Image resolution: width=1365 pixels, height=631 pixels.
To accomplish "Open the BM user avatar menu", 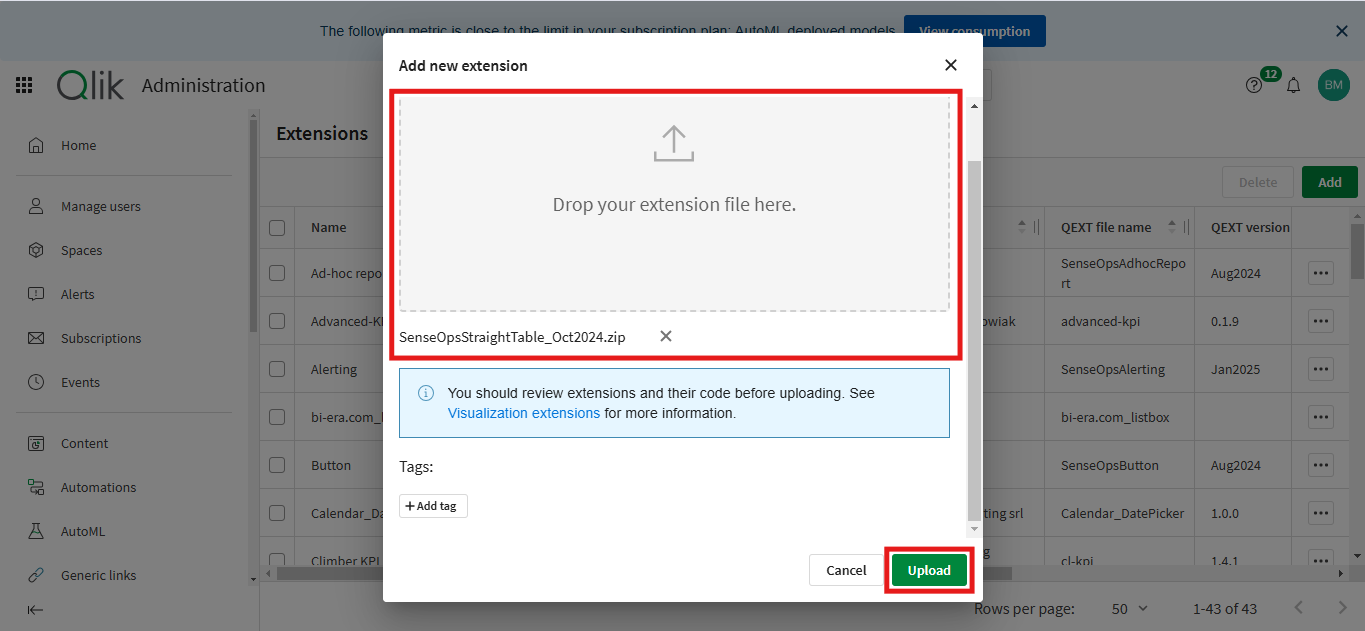I will (1333, 85).
